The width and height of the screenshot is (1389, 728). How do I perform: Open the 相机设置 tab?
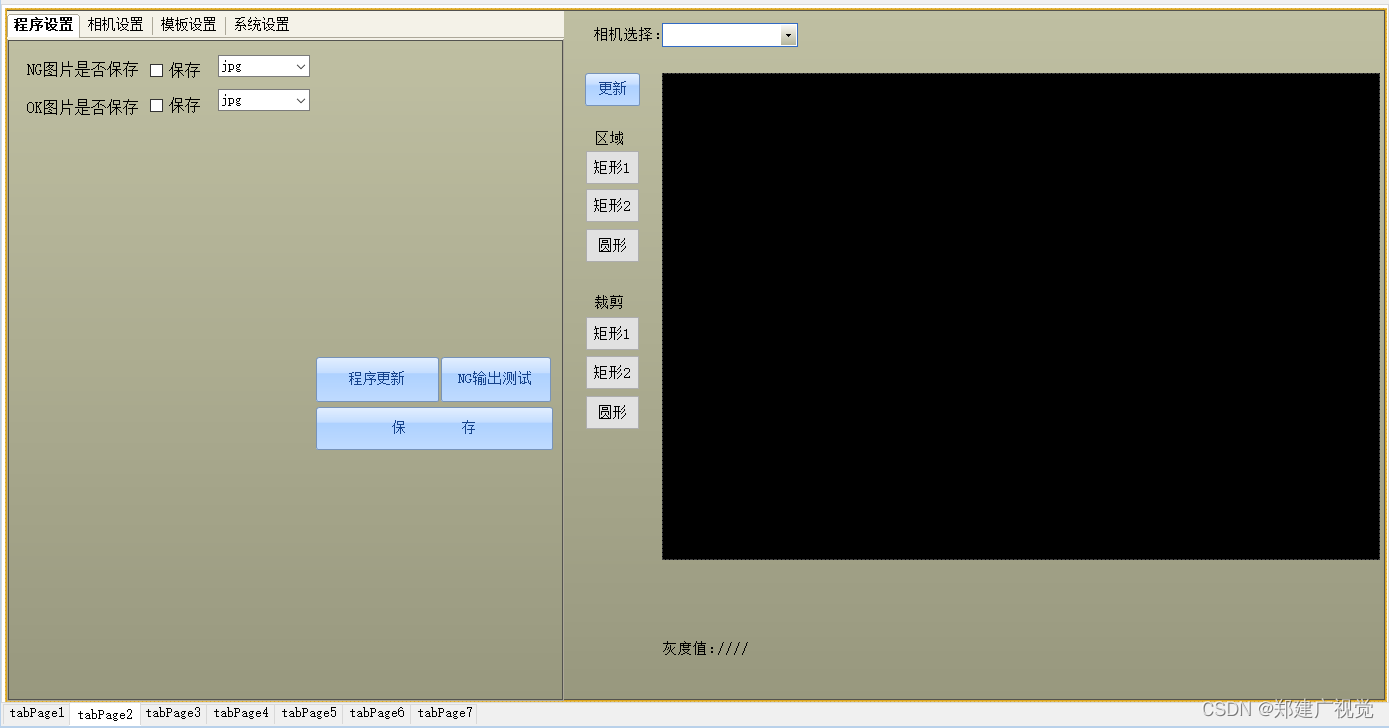[x=115, y=25]
